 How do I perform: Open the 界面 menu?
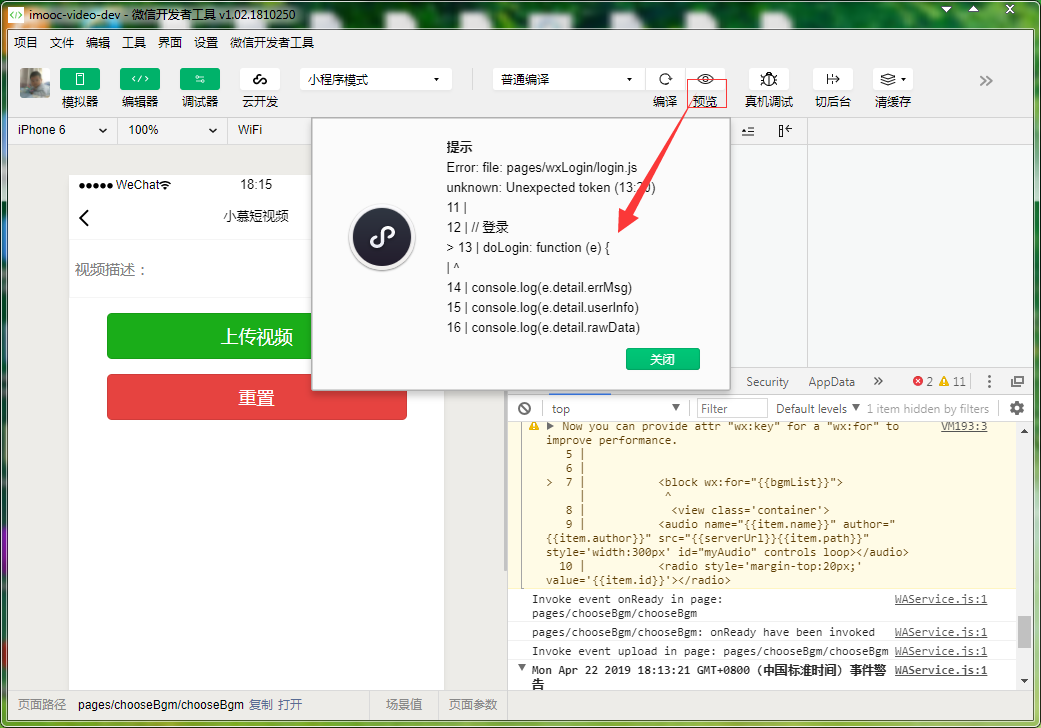[x=170, y=42]
